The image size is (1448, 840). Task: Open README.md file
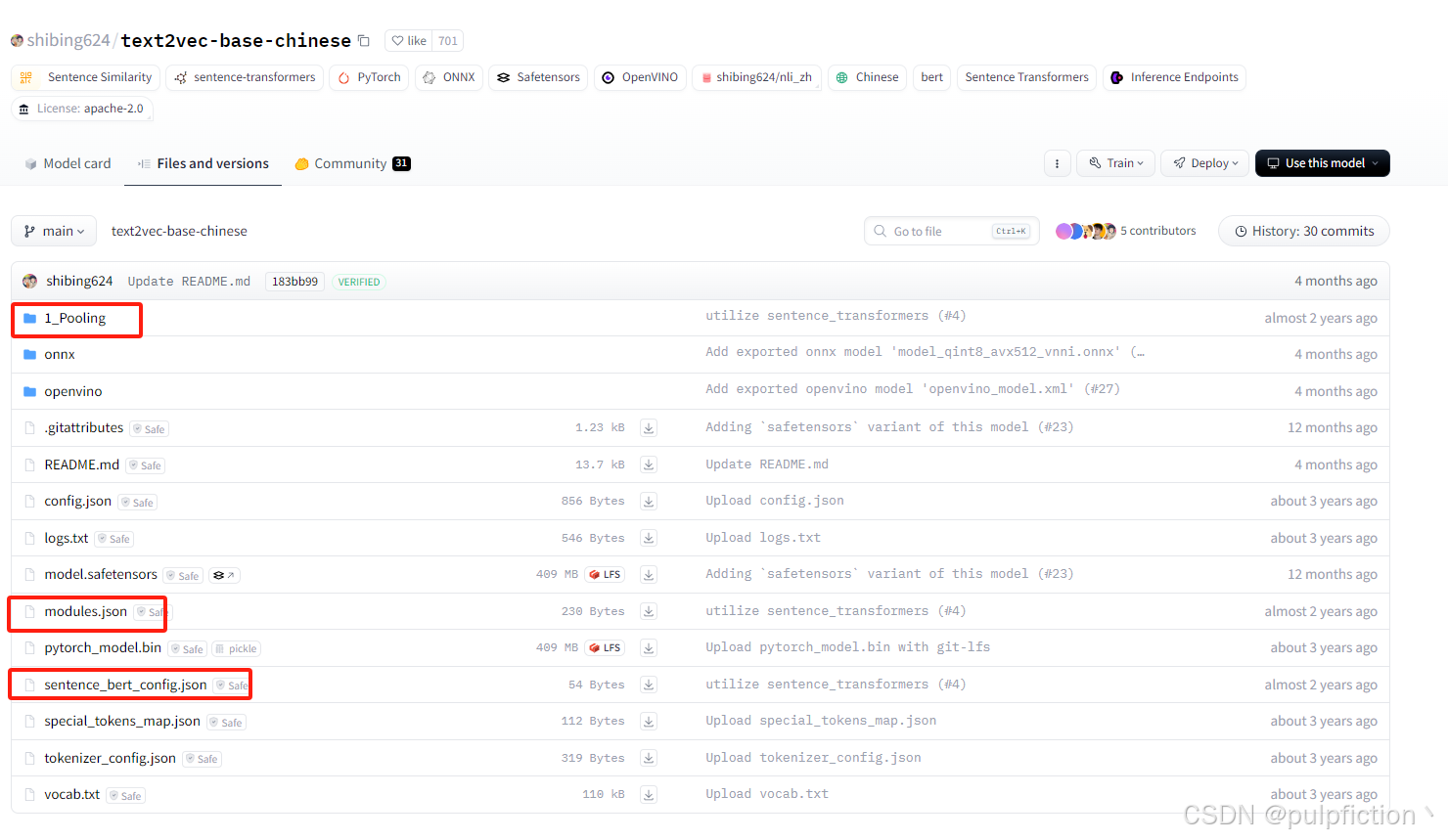pyautogui.click(x=81, y=464)
